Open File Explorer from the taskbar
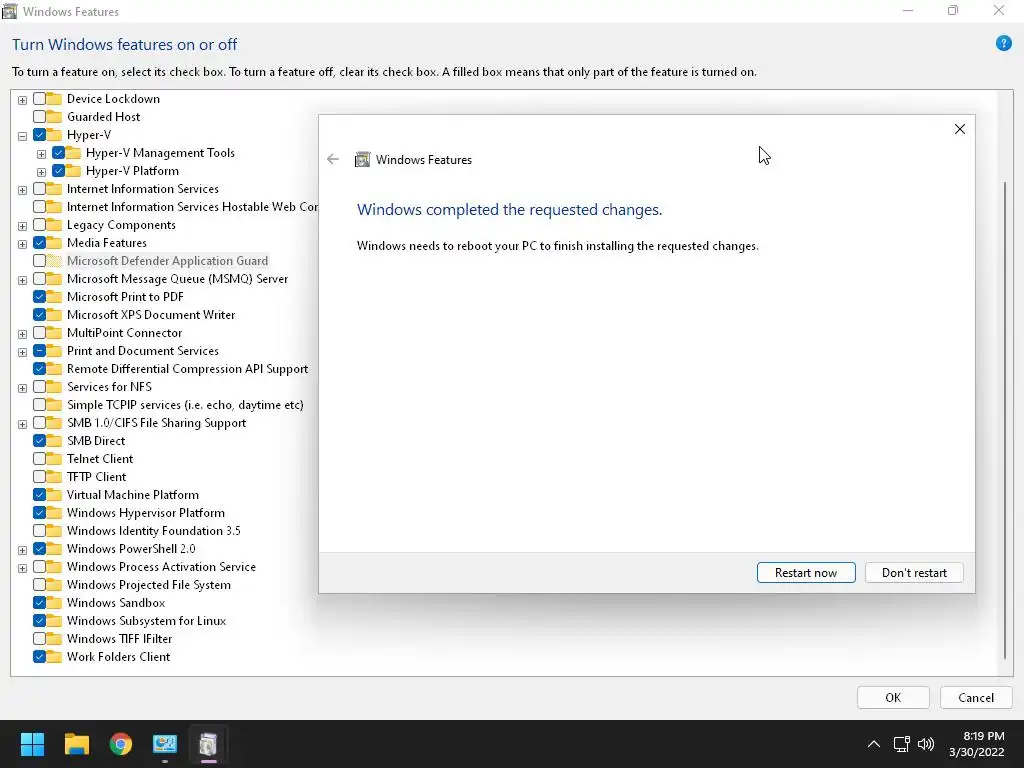 coord(76,744)
